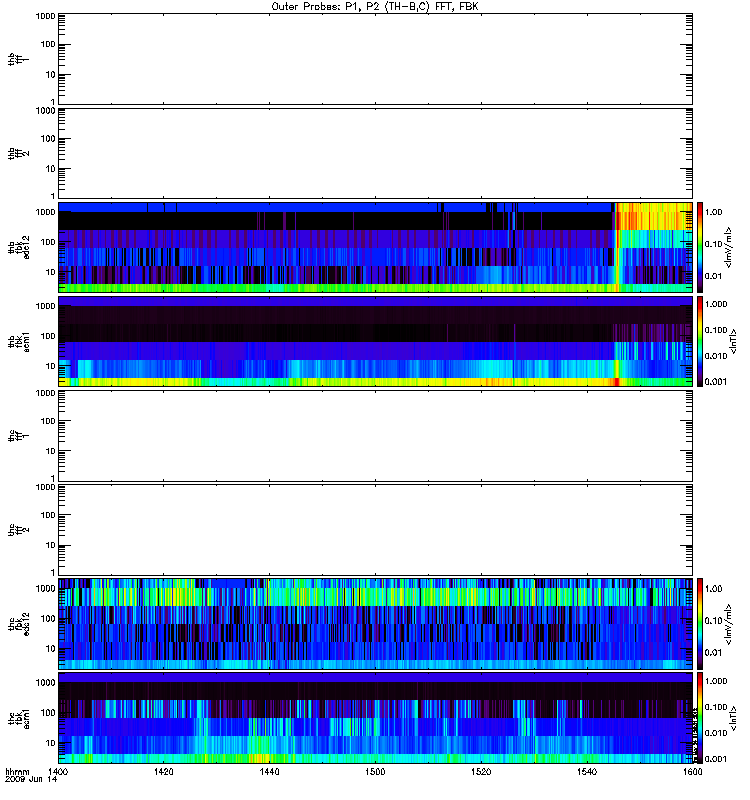Image resolution: width=750 pixels, height=800 pixels.
Task: Click the '1600' time axis label
Action: [x=692, y=771]
